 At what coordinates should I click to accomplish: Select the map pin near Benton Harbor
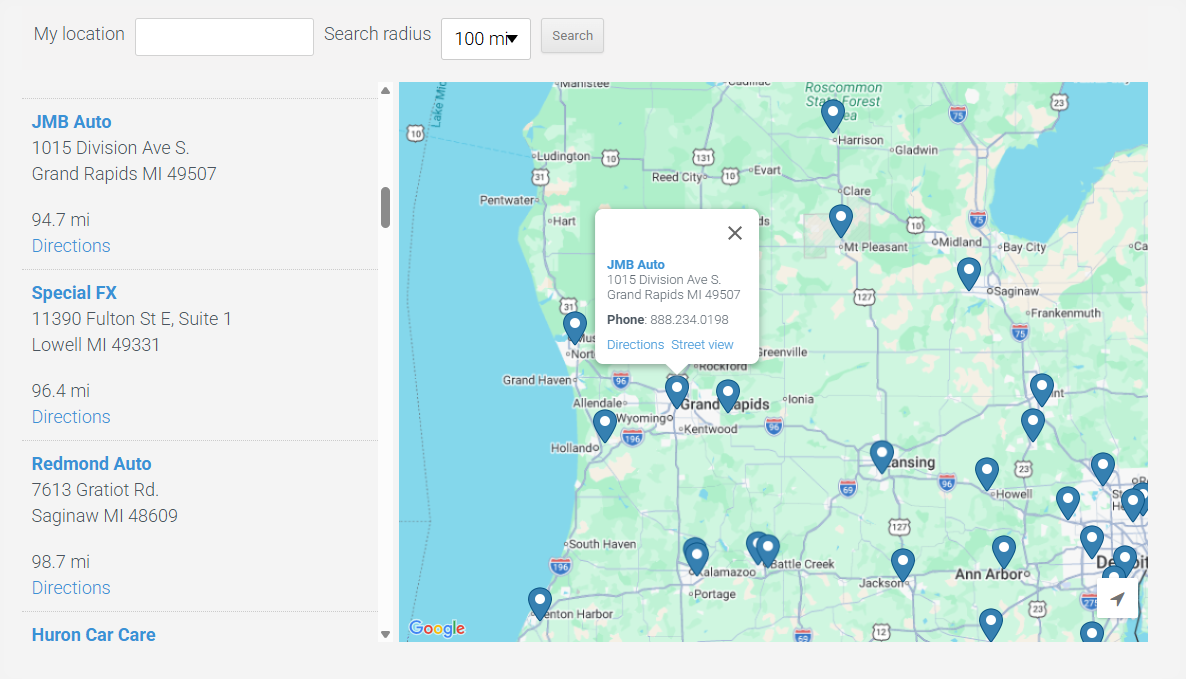(539, 603)
